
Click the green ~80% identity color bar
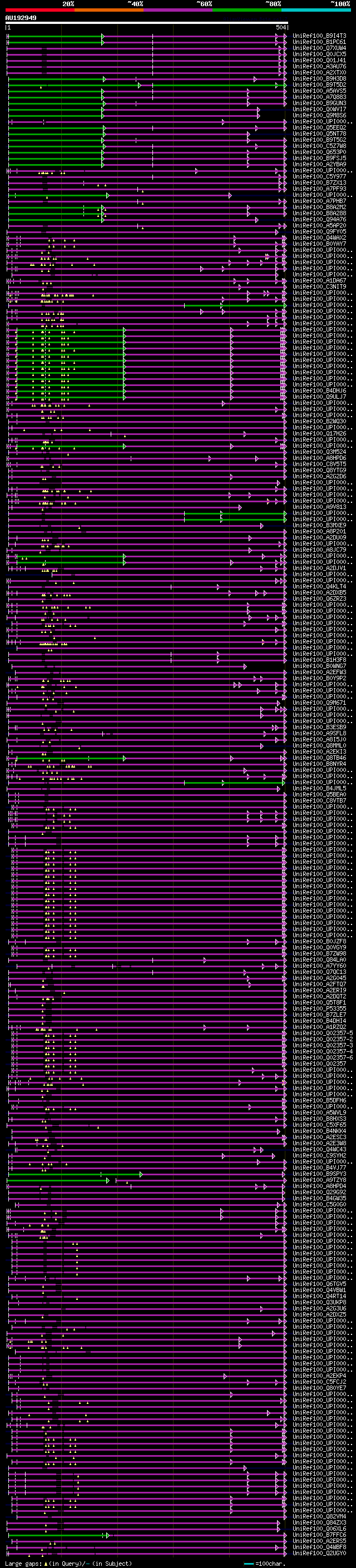click(247, 10)
